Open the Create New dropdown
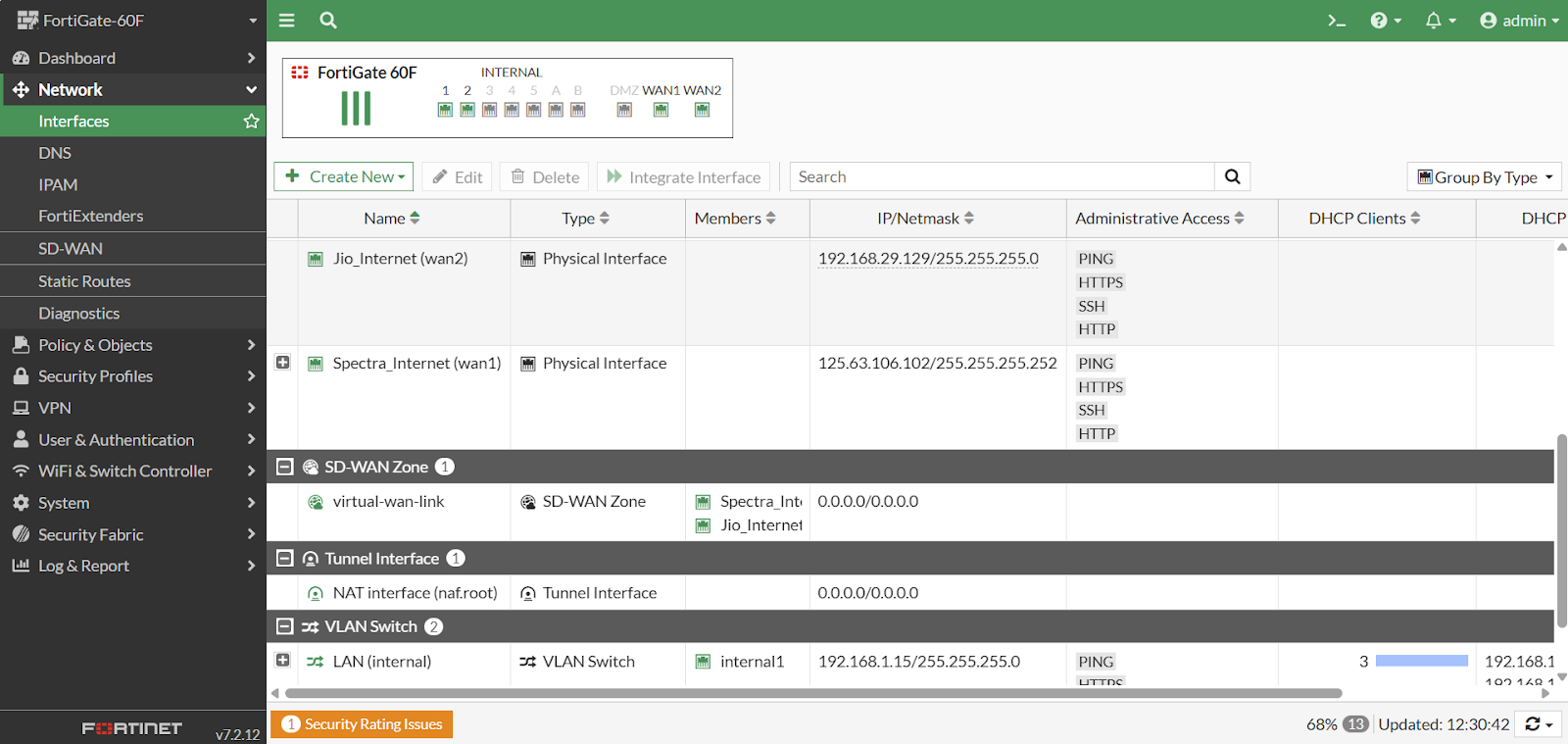 [344, 176]
